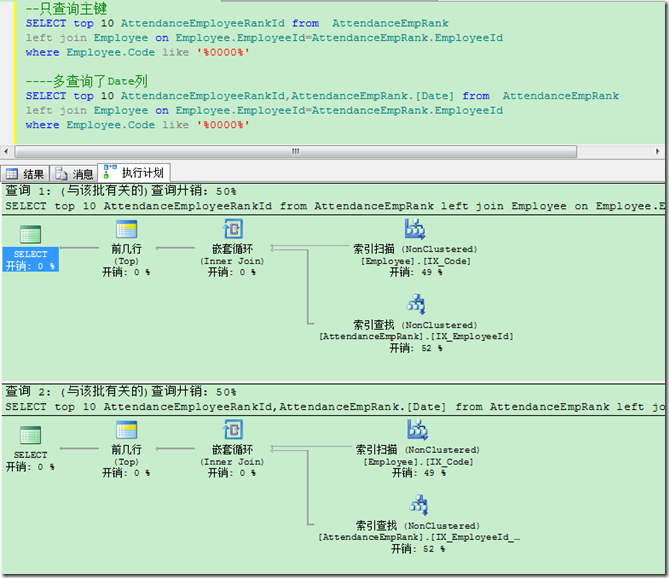Click the Nested Loops icon in query 2
This screenshot has height=578, width=669.
pos(233,430)
